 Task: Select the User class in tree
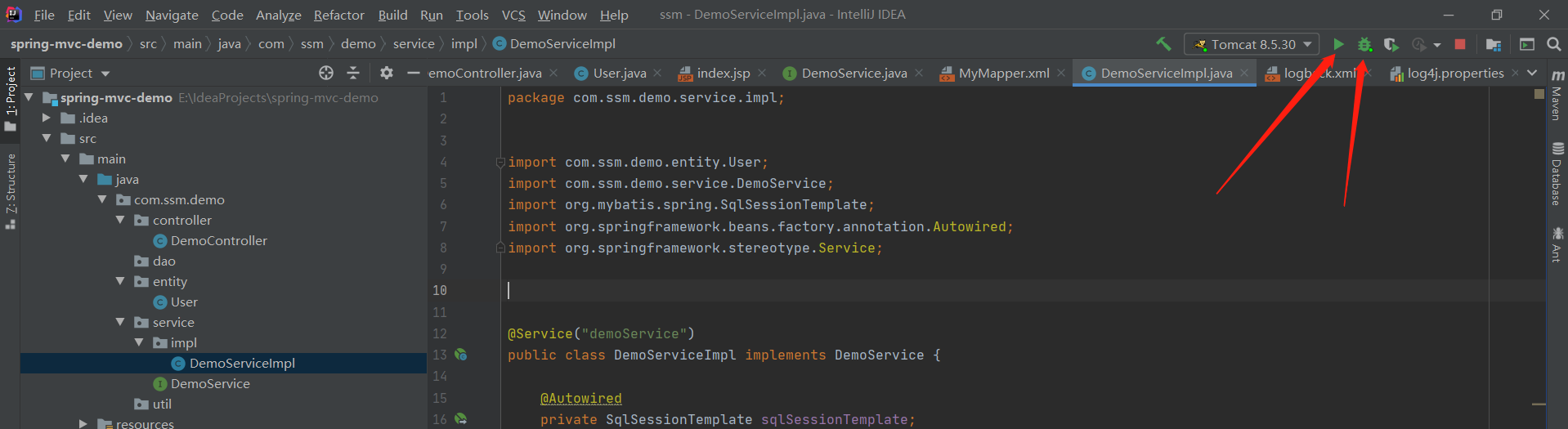point(183,302)
